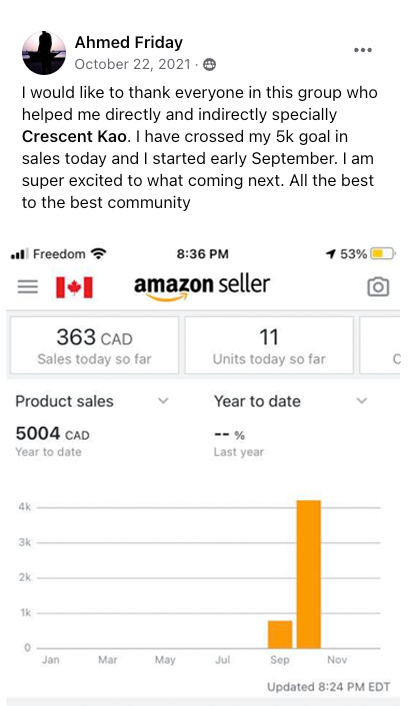Open the Crescent Kao tagged name

pyautogui.click(x=74, y=136)
